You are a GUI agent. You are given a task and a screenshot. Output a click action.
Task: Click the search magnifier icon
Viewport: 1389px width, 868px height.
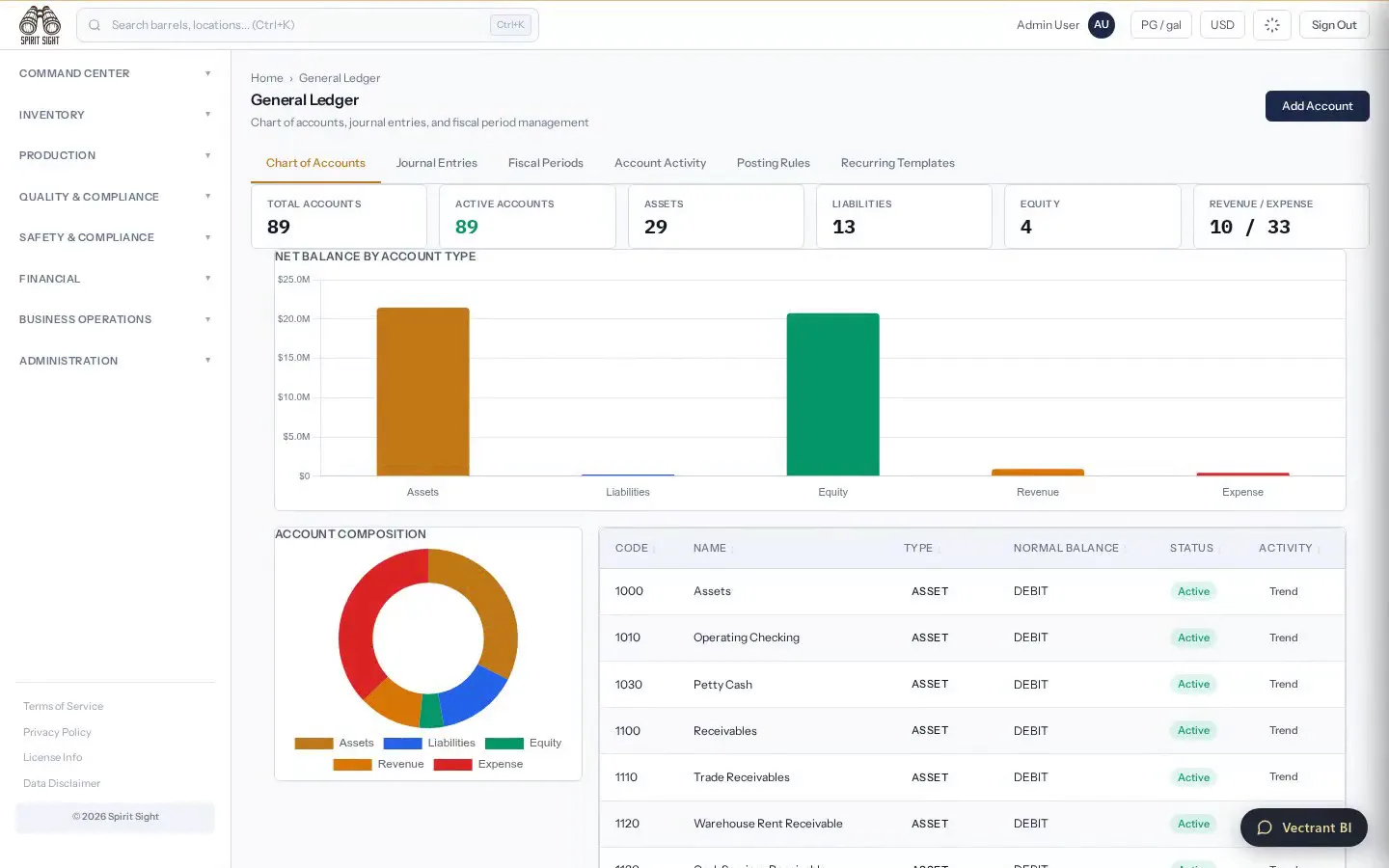tap(95, 25)
